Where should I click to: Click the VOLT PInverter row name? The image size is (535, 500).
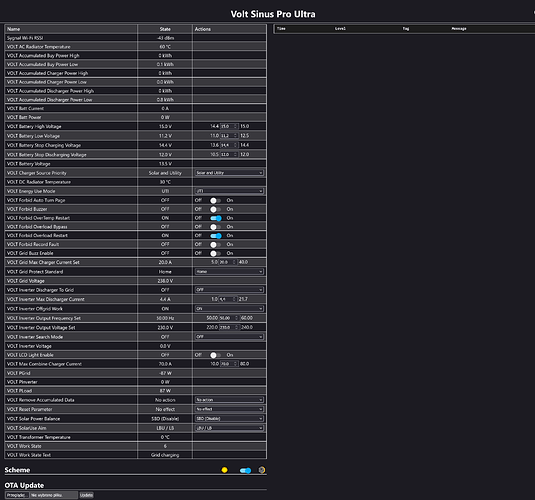(22, 382)
